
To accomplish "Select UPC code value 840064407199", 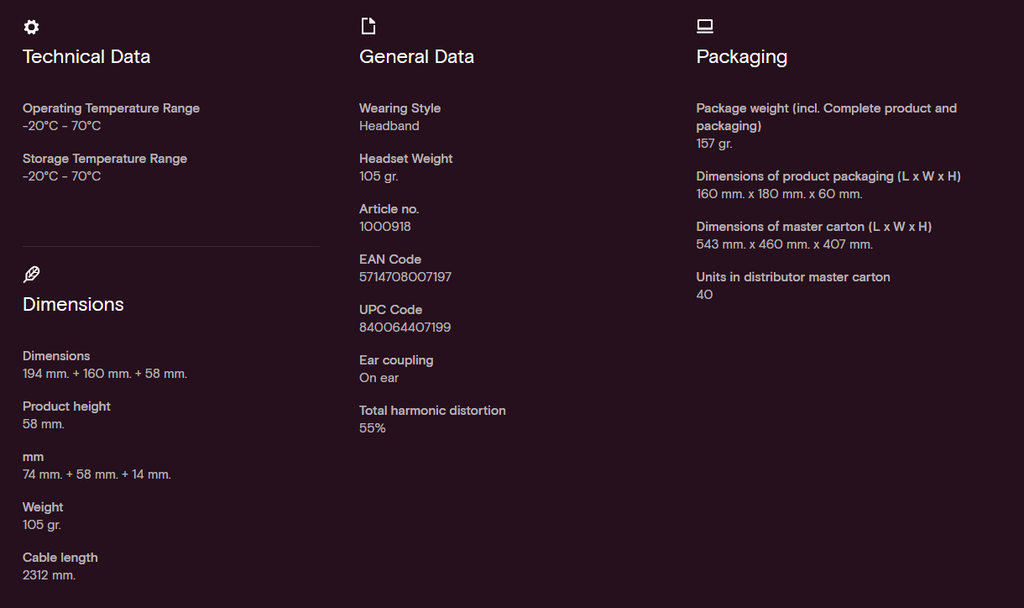I will (x=405, y=327).
